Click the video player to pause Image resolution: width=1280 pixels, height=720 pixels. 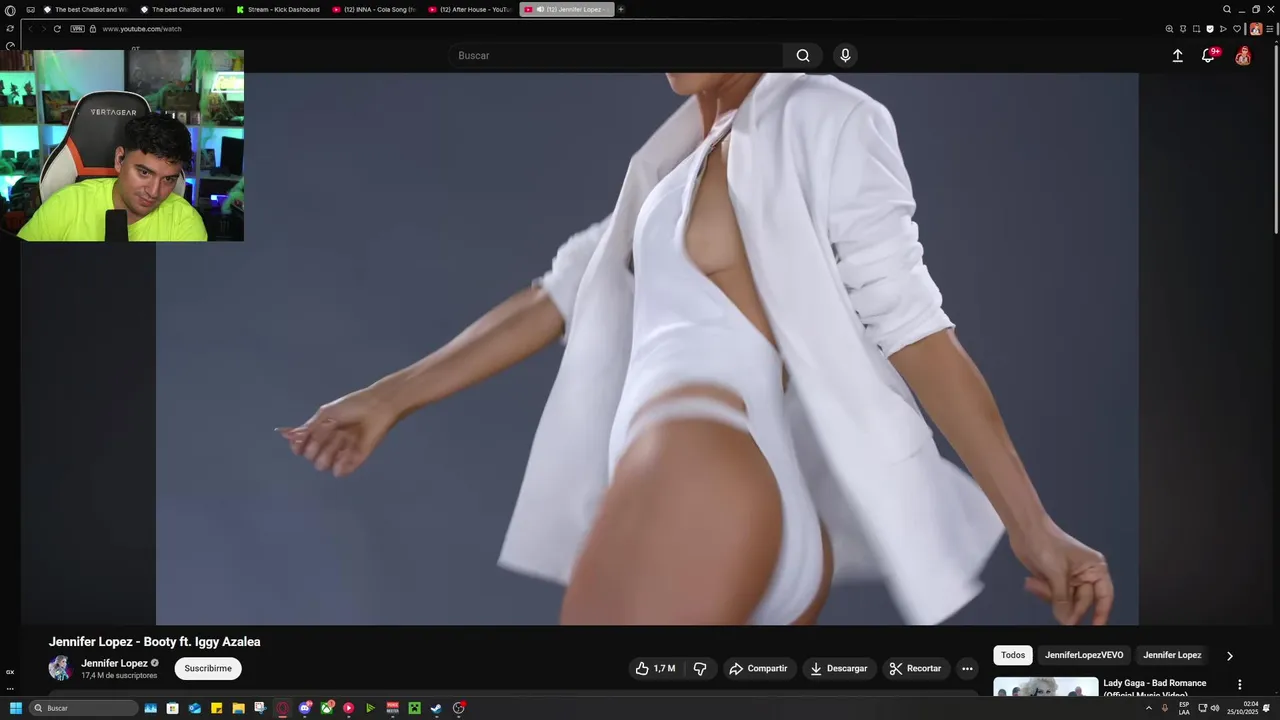pyautogui.click(x=647, y=348)
